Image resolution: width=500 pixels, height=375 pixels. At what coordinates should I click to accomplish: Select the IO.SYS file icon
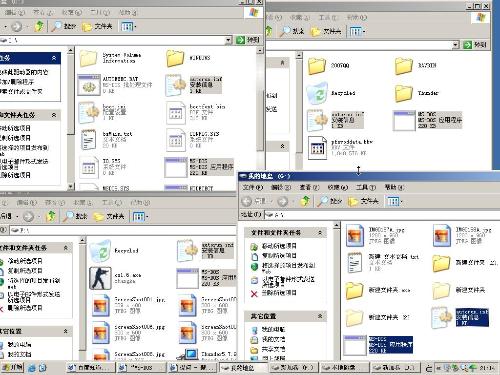coord(89,167)
